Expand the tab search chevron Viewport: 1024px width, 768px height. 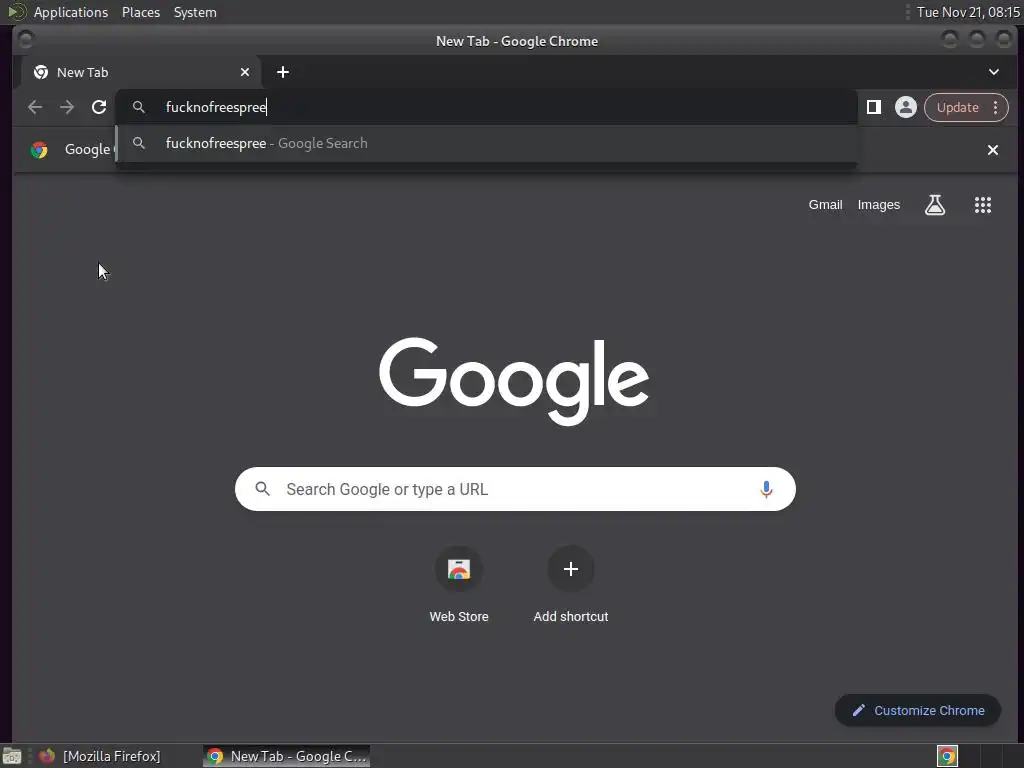point(993,72)
